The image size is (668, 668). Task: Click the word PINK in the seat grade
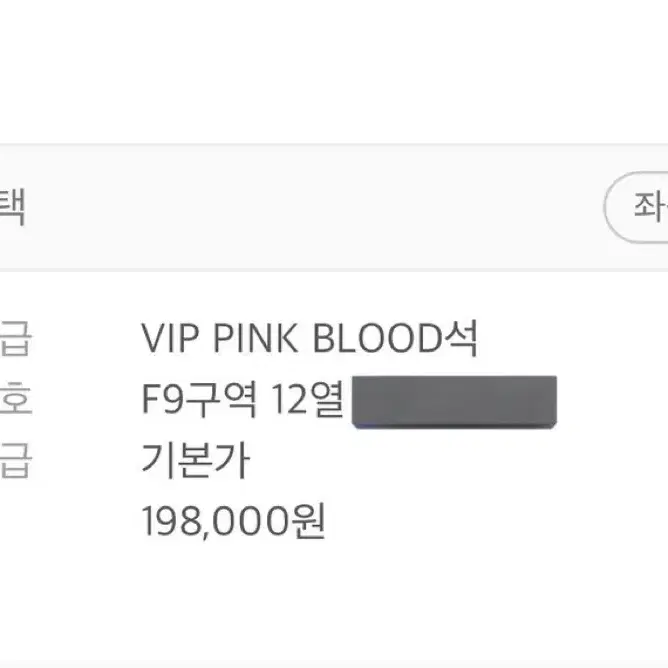pos(255,338)
